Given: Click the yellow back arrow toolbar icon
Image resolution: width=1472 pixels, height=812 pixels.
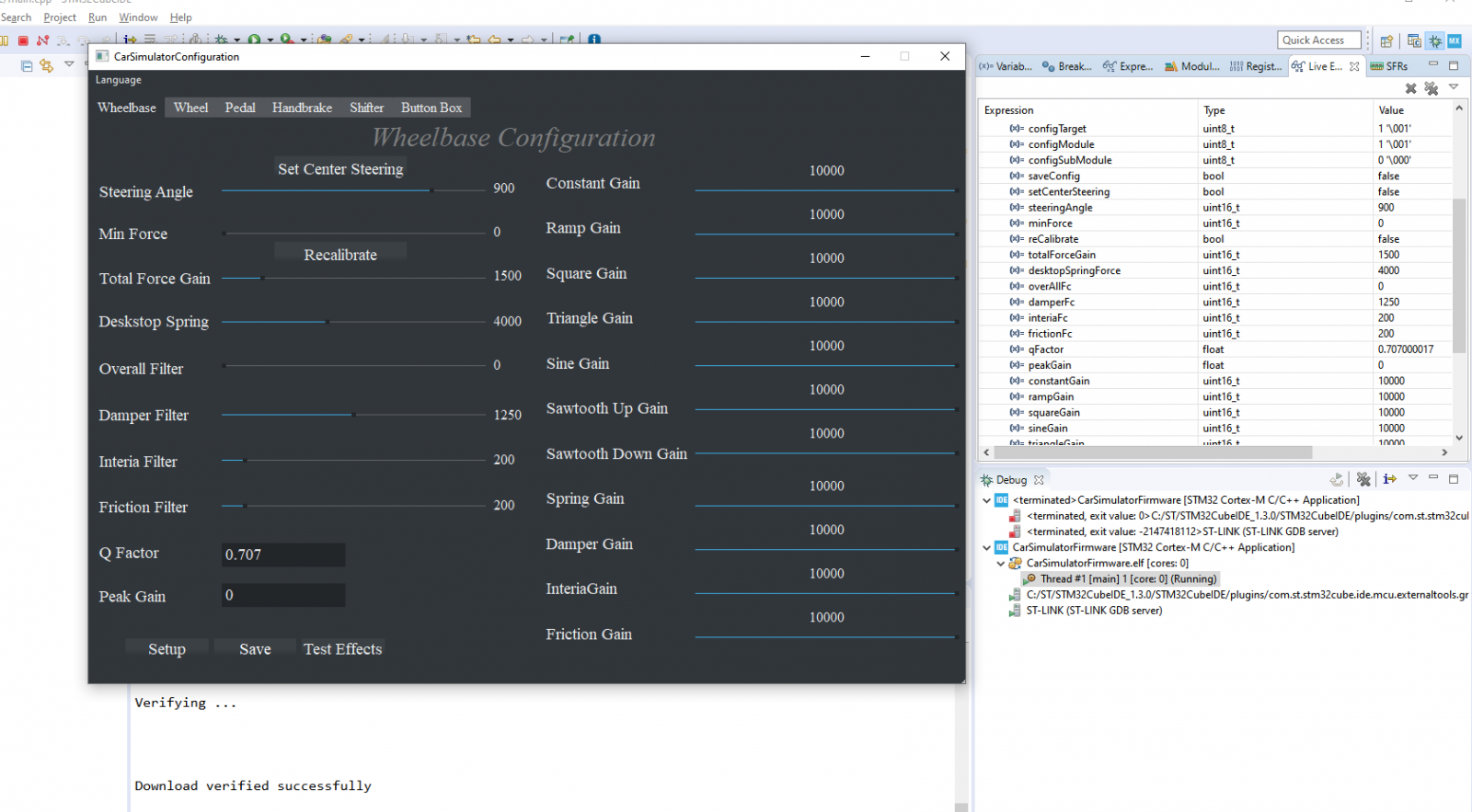Looking at the screenshot, I should pos(494,40).
